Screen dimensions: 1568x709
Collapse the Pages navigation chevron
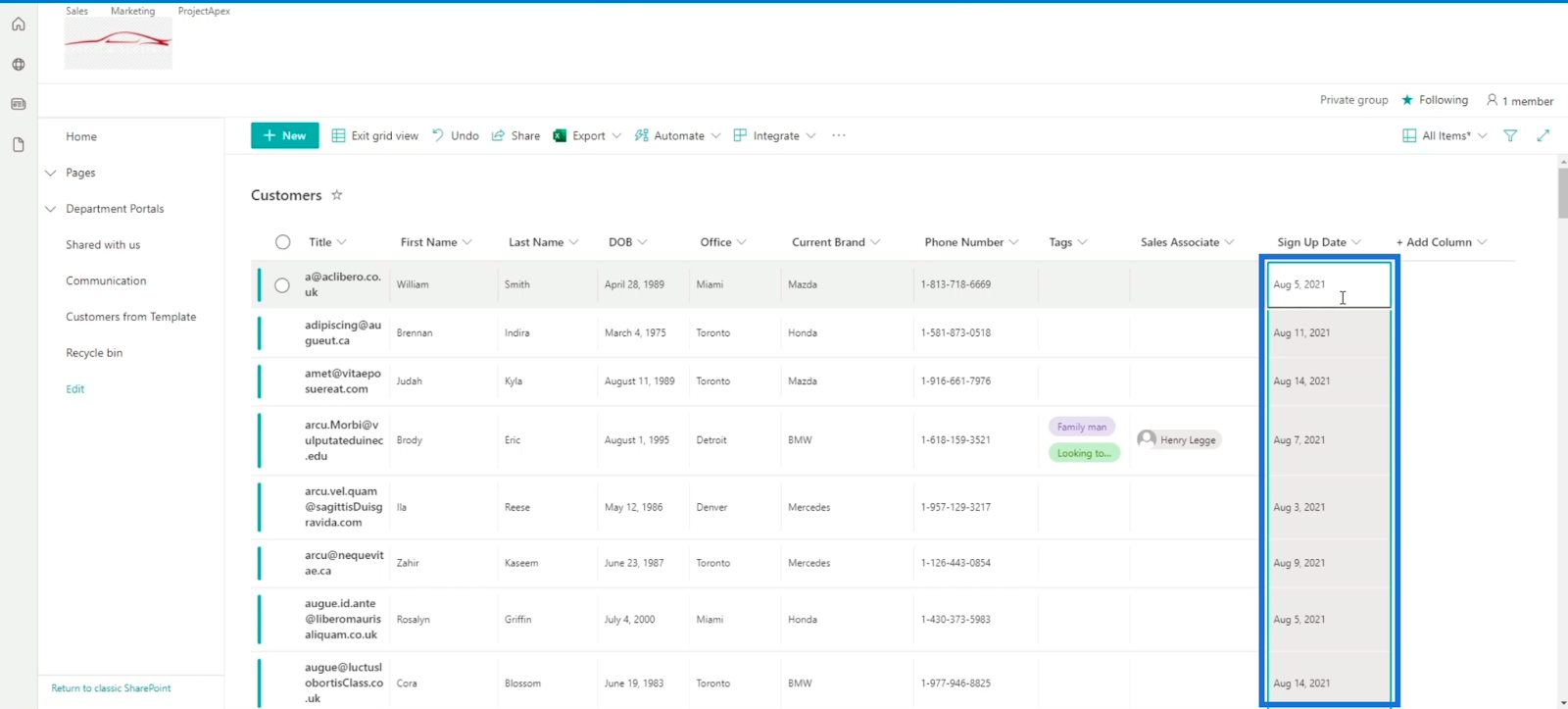coord(50,173)
